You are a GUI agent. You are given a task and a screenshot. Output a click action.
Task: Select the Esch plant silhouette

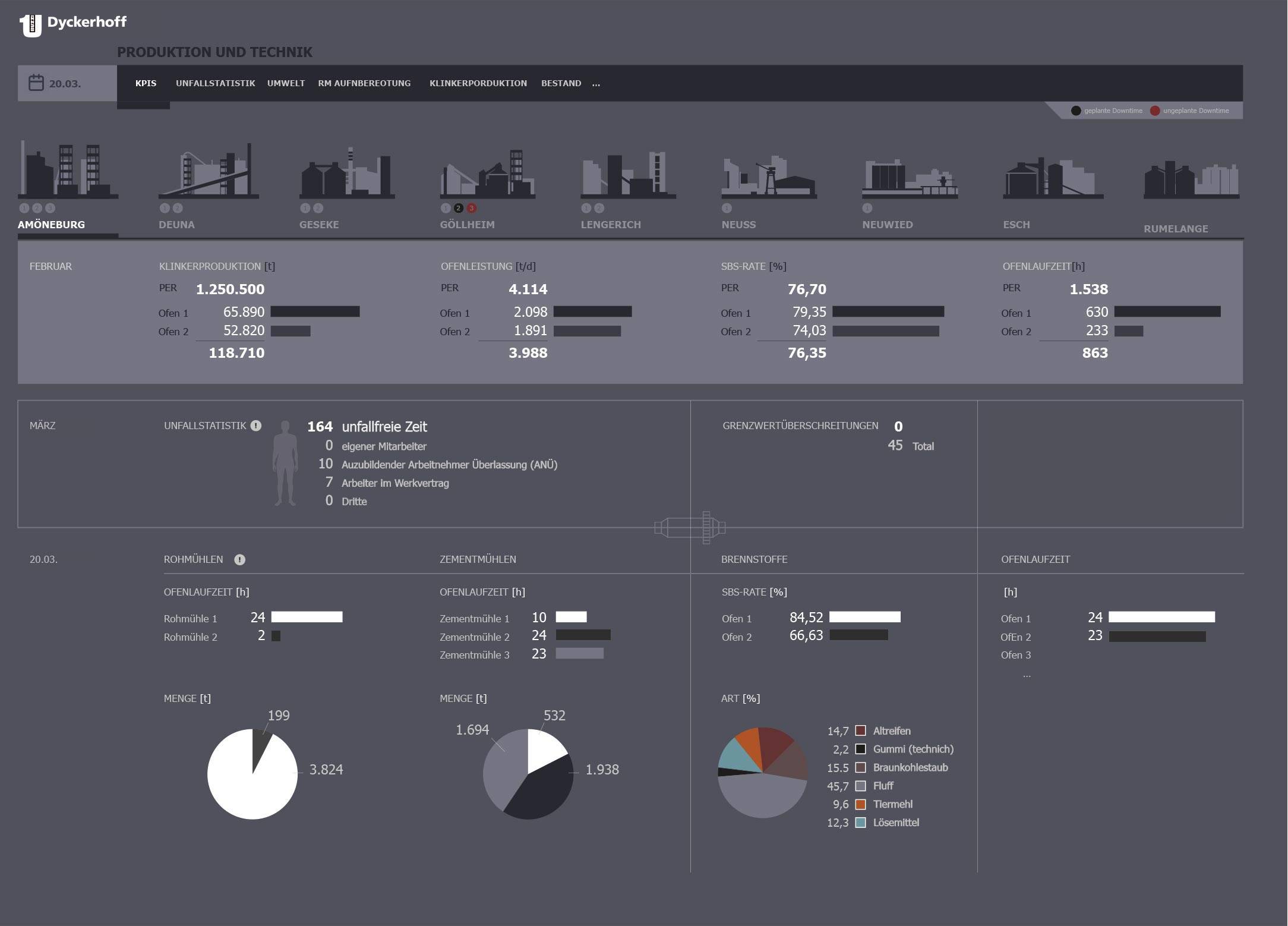(x=1053, y=177)
